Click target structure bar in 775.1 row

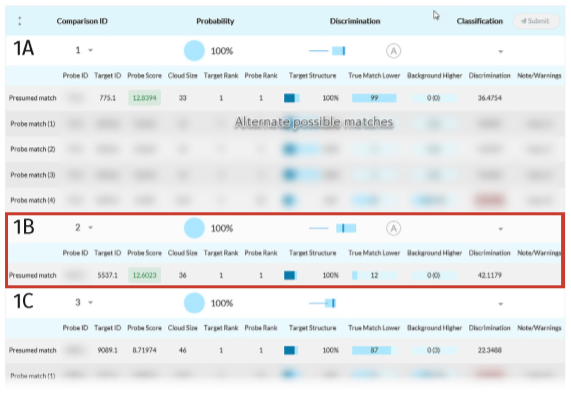[292, 98]
